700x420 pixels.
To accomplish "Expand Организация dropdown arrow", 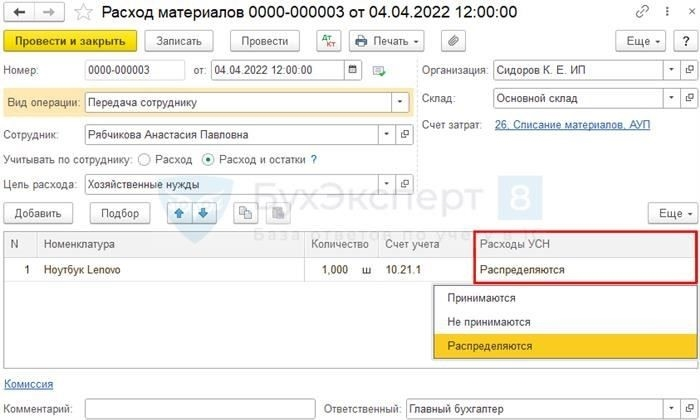I will click(671, 70).
